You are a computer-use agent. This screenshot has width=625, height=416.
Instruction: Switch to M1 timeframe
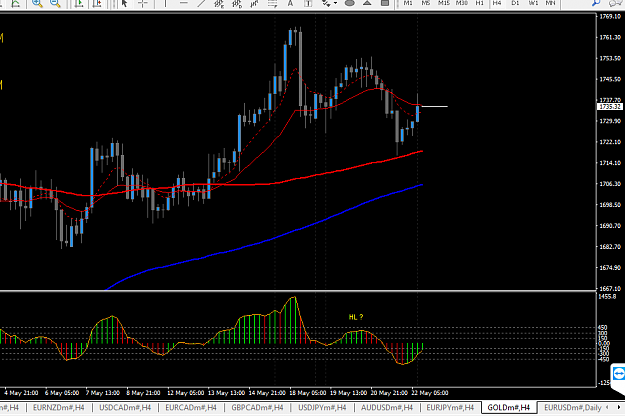click(408, 3)
